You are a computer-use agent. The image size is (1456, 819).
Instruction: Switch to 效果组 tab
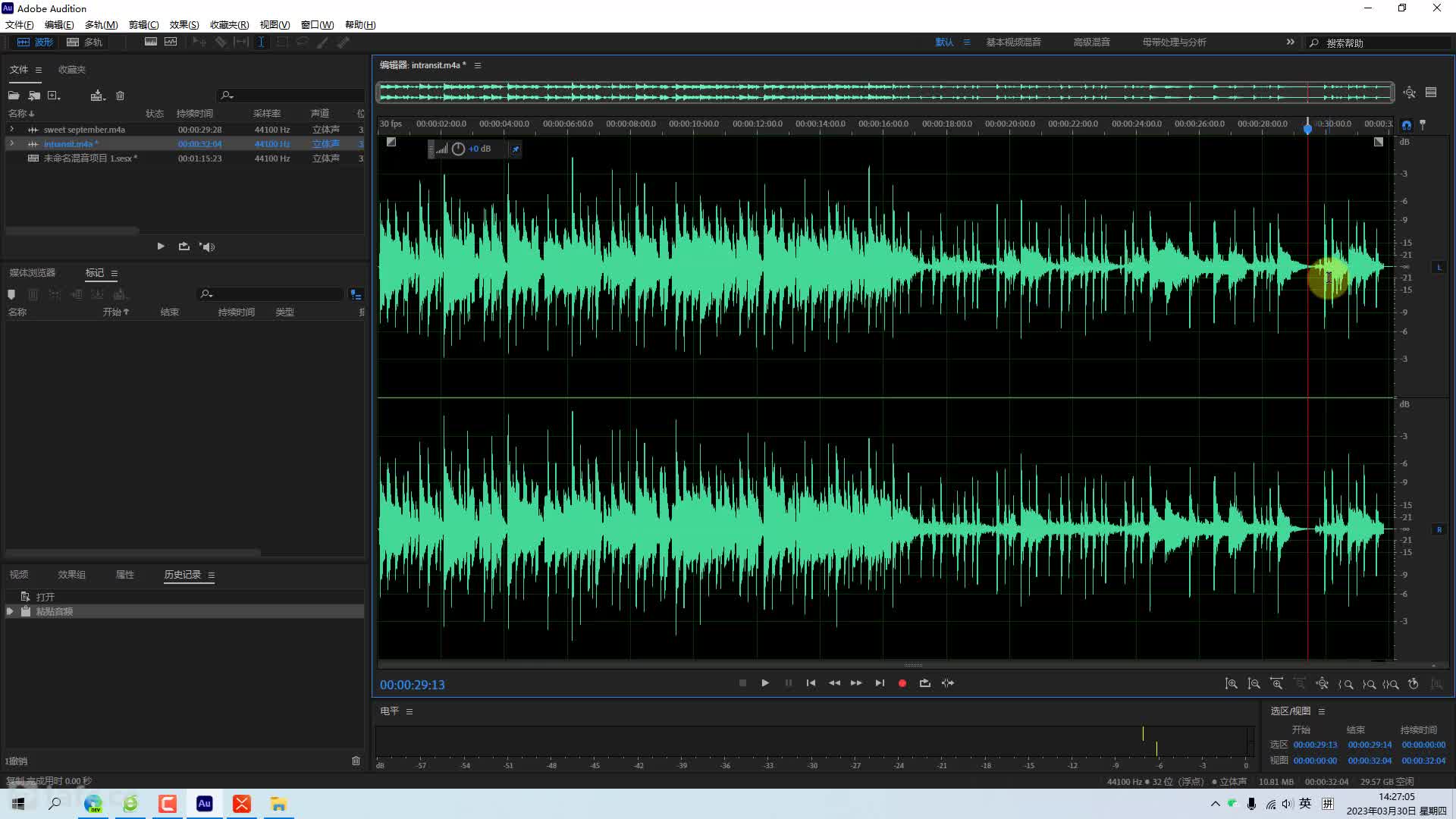pyautogui.click(x=71, y=574)
